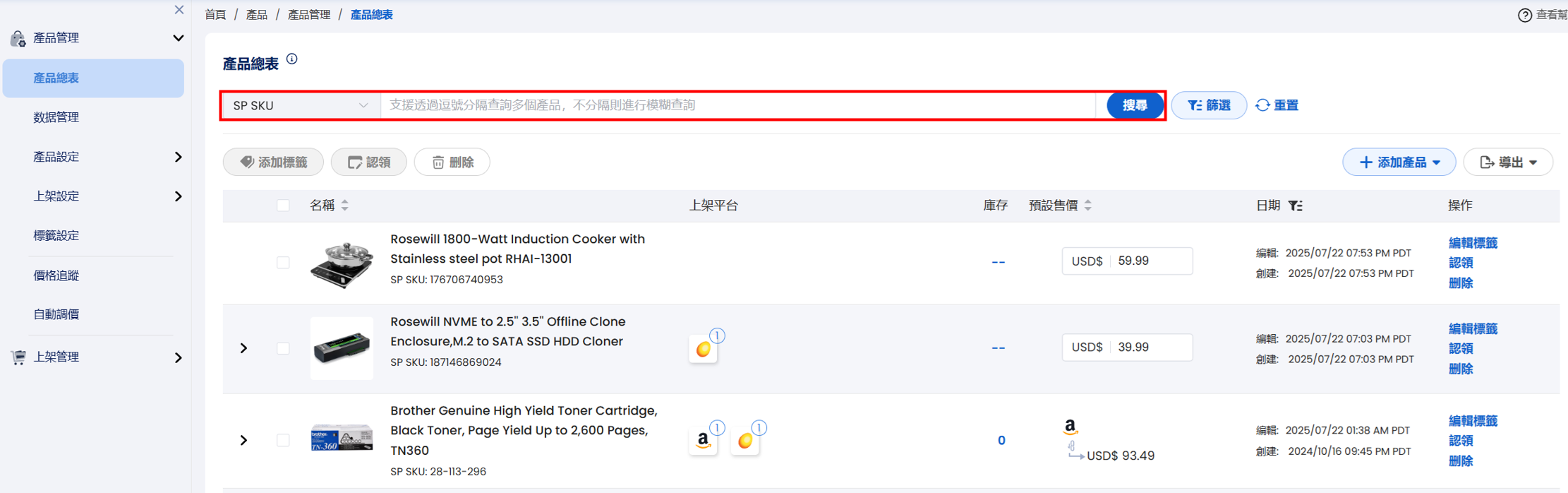Open the Rosewill NVME enclosure thumbnail

[342, 348]
